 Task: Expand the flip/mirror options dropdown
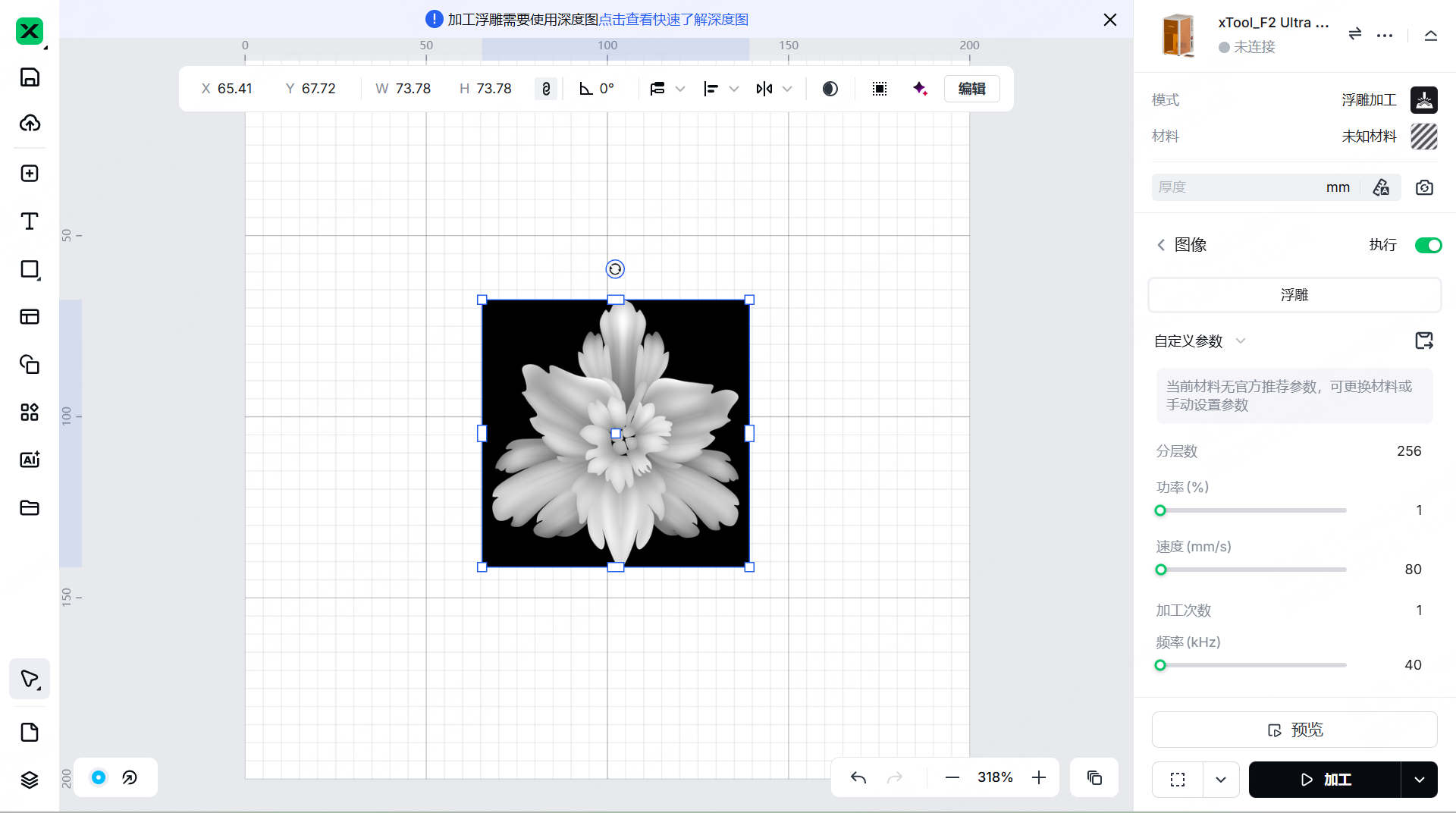787,89
